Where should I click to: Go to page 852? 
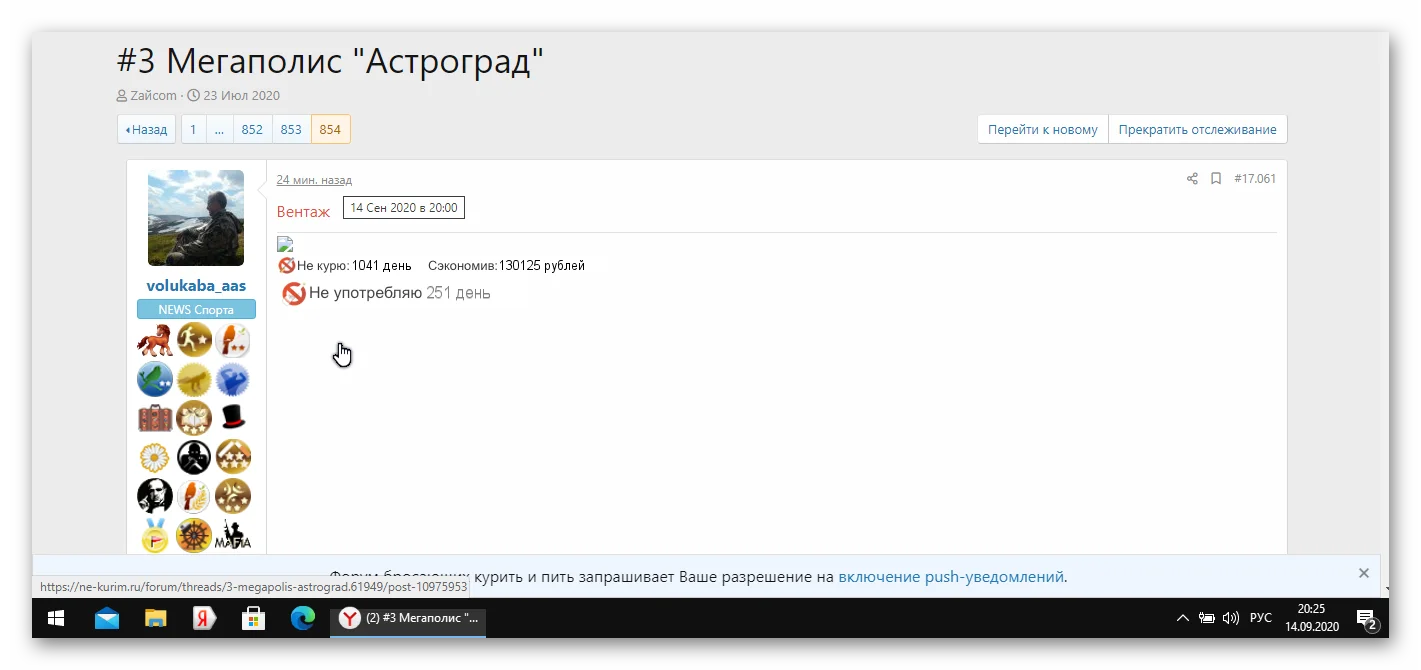pos(252,129)
